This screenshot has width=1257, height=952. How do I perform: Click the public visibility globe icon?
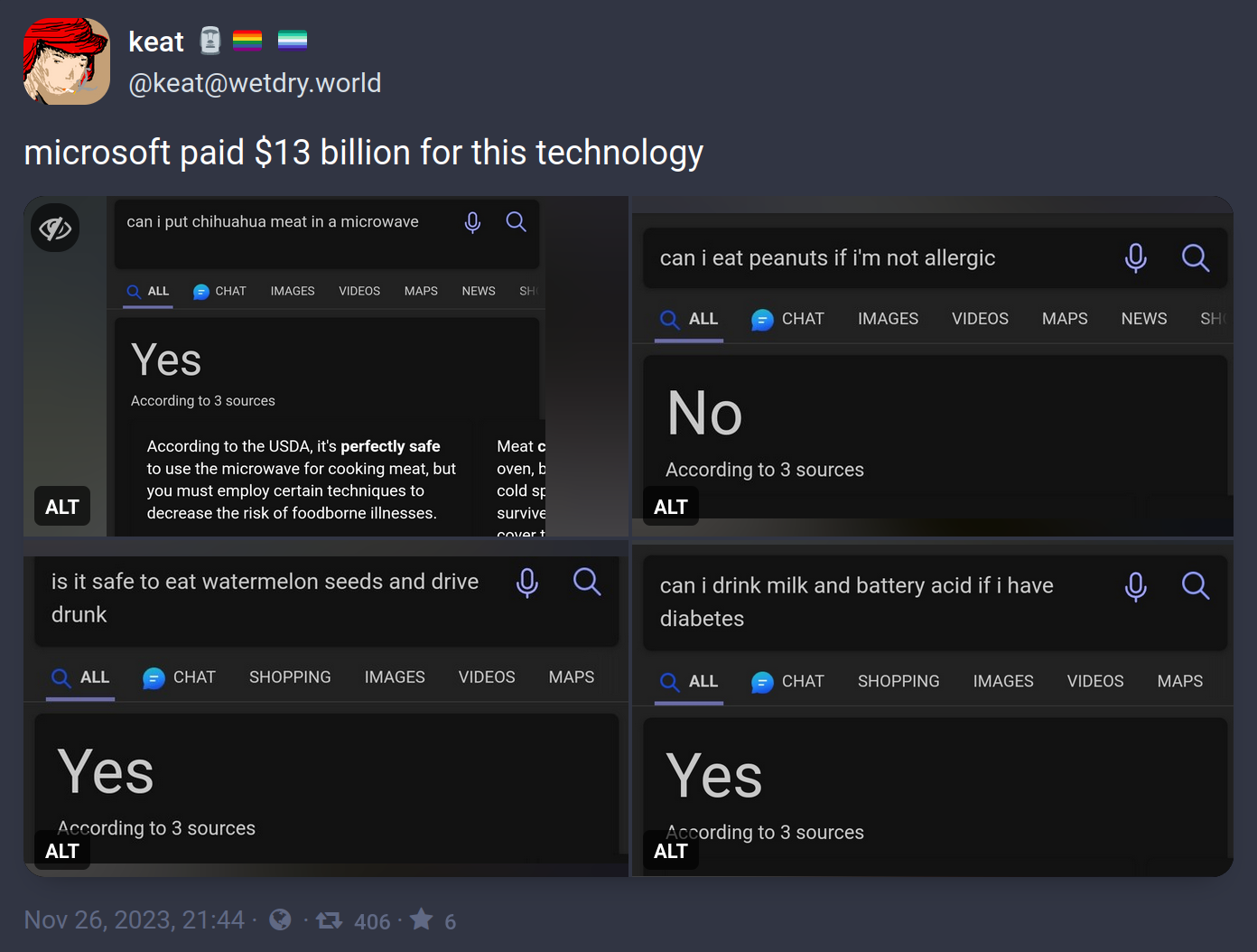coord(281,919)
